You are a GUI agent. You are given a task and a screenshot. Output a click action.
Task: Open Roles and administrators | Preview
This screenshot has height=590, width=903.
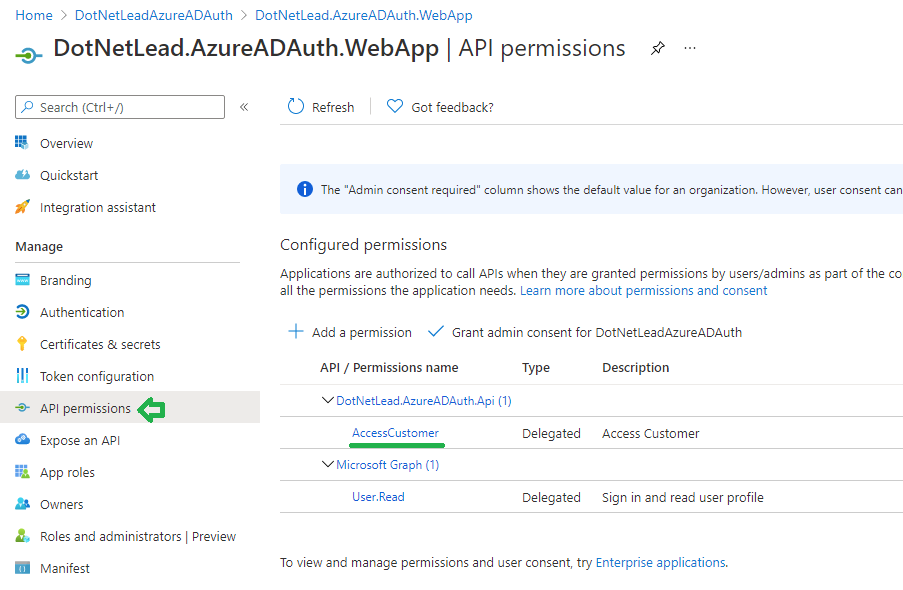(x=137, y=536)
